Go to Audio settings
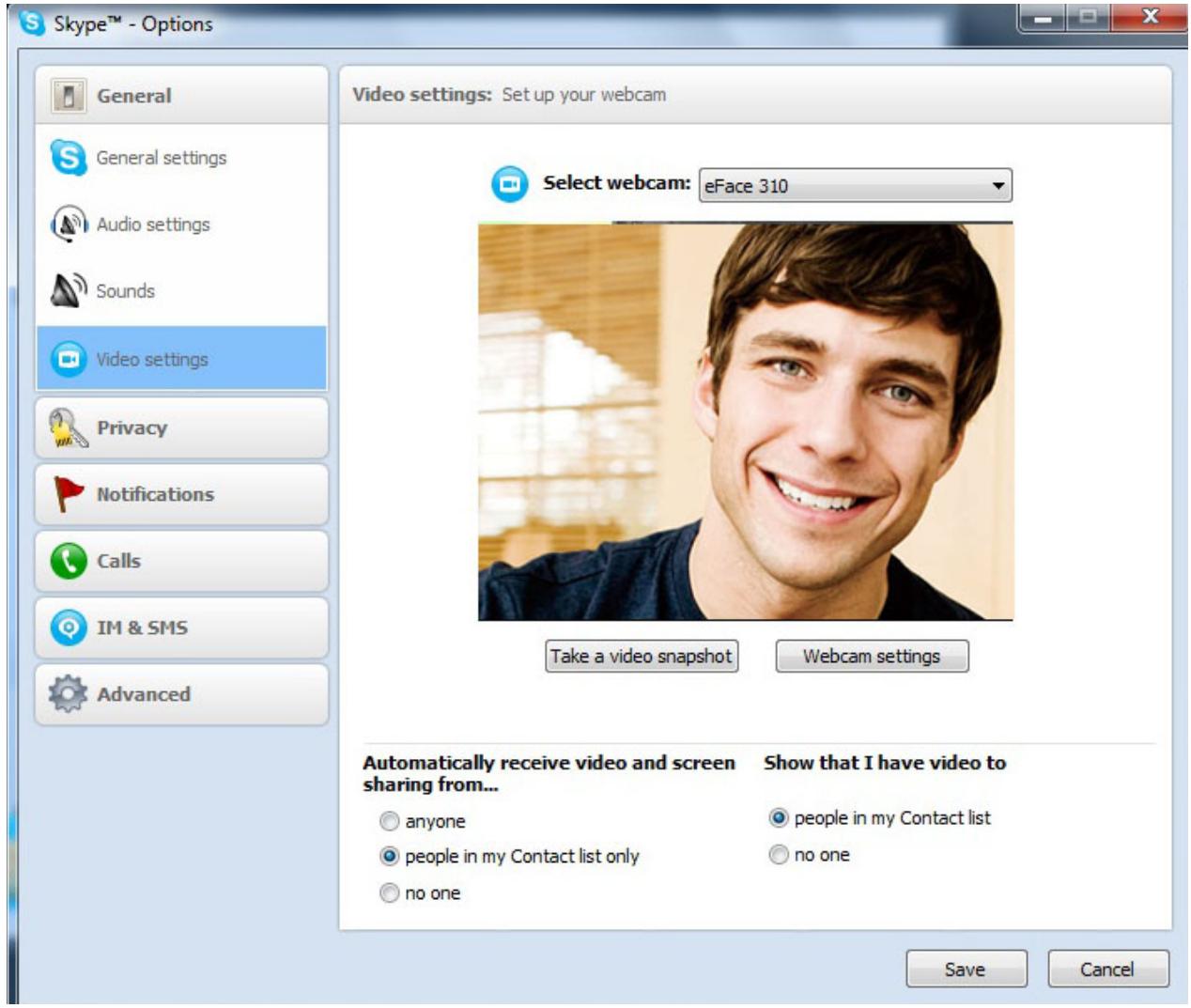 tap(181, 224)
